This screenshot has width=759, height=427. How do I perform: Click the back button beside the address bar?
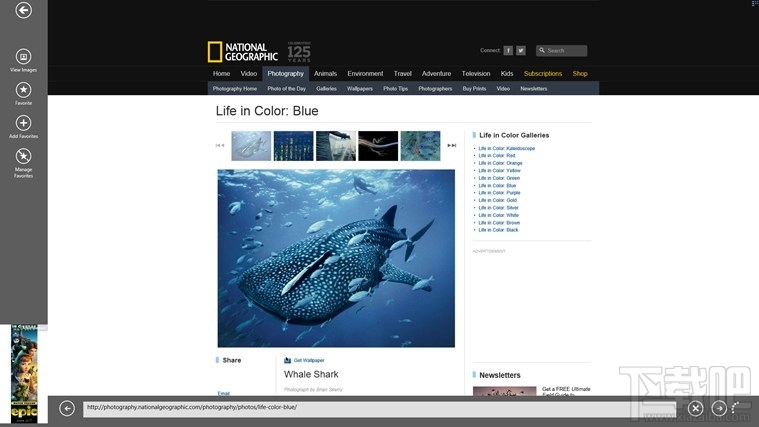point(67,409)
